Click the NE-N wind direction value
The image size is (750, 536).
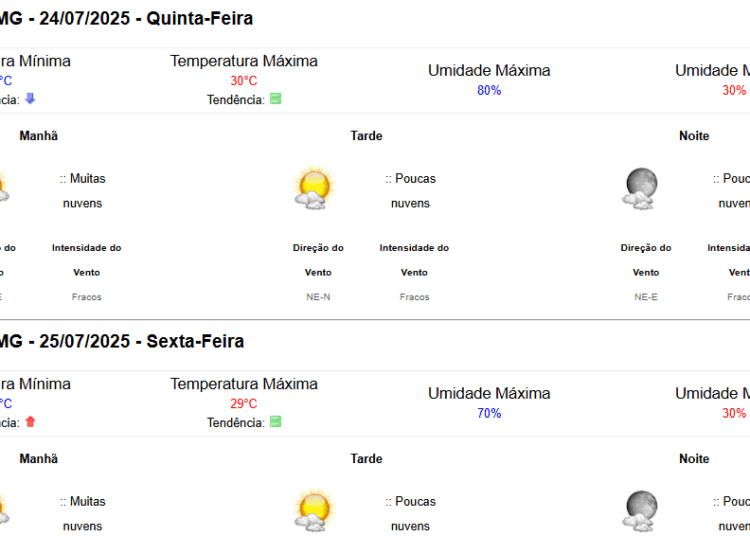(x=318, y=297)
